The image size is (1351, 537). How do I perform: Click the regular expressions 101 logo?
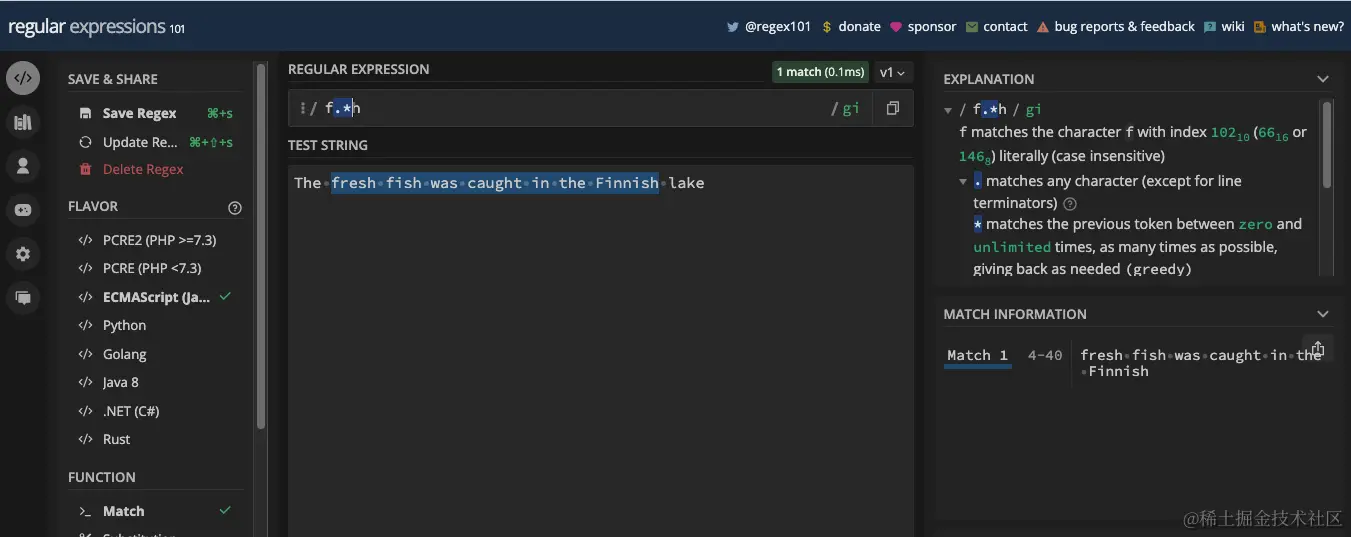[x=96, y=27]
